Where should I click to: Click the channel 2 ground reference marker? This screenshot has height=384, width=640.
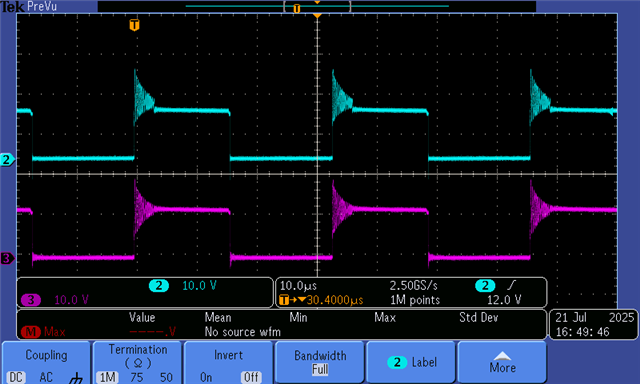tap(7, 160)
